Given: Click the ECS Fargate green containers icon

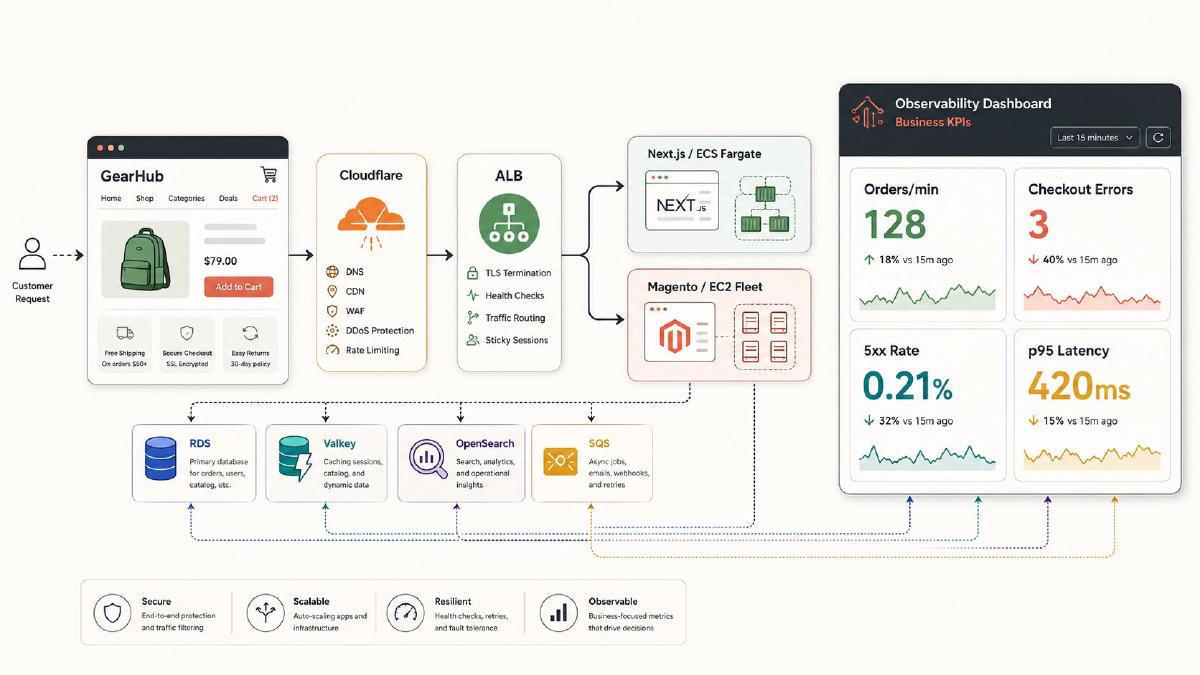Looking at the screenshot, I should pos(763,208).
